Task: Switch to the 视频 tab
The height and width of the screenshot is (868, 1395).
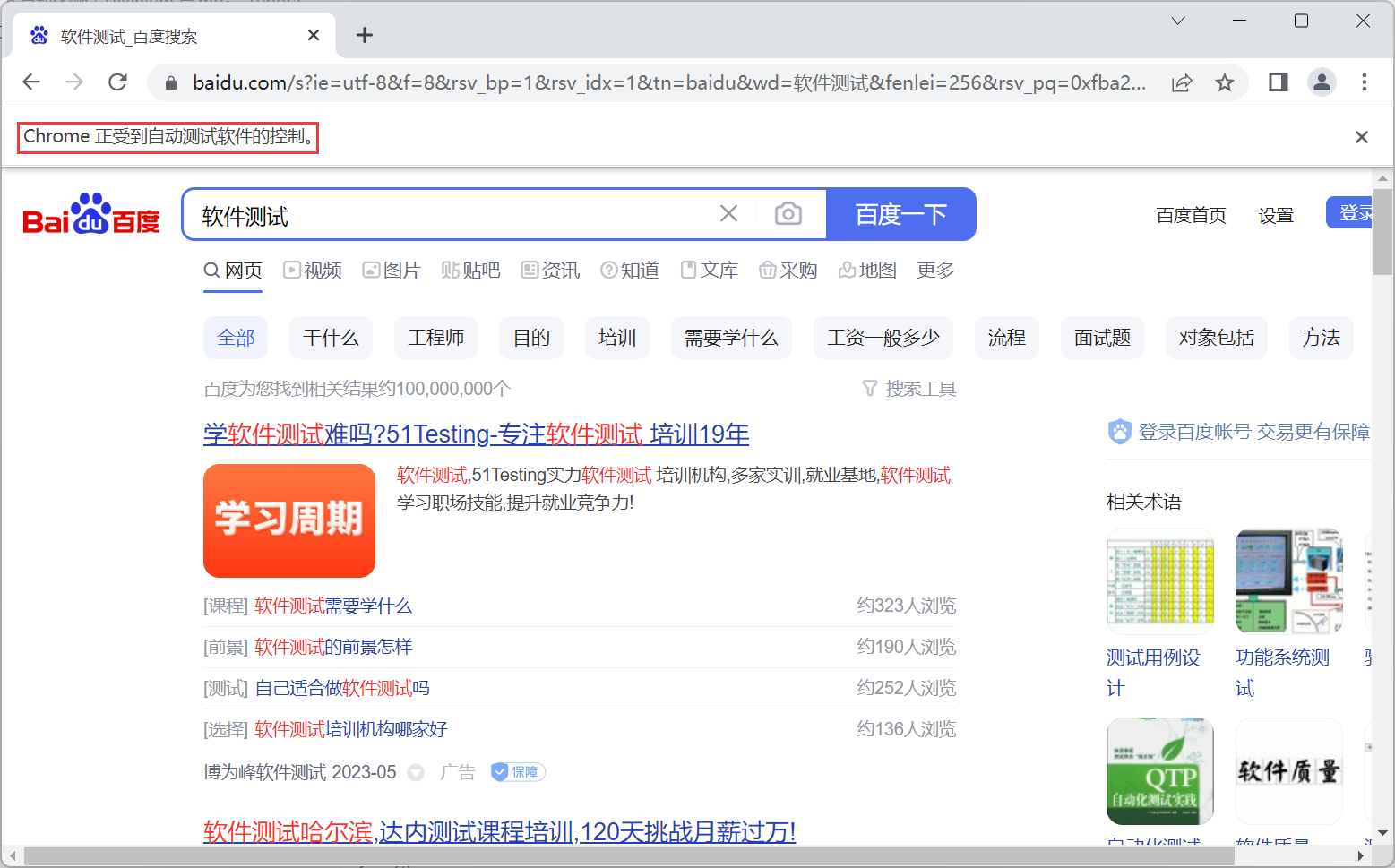Action: [313, 271]
